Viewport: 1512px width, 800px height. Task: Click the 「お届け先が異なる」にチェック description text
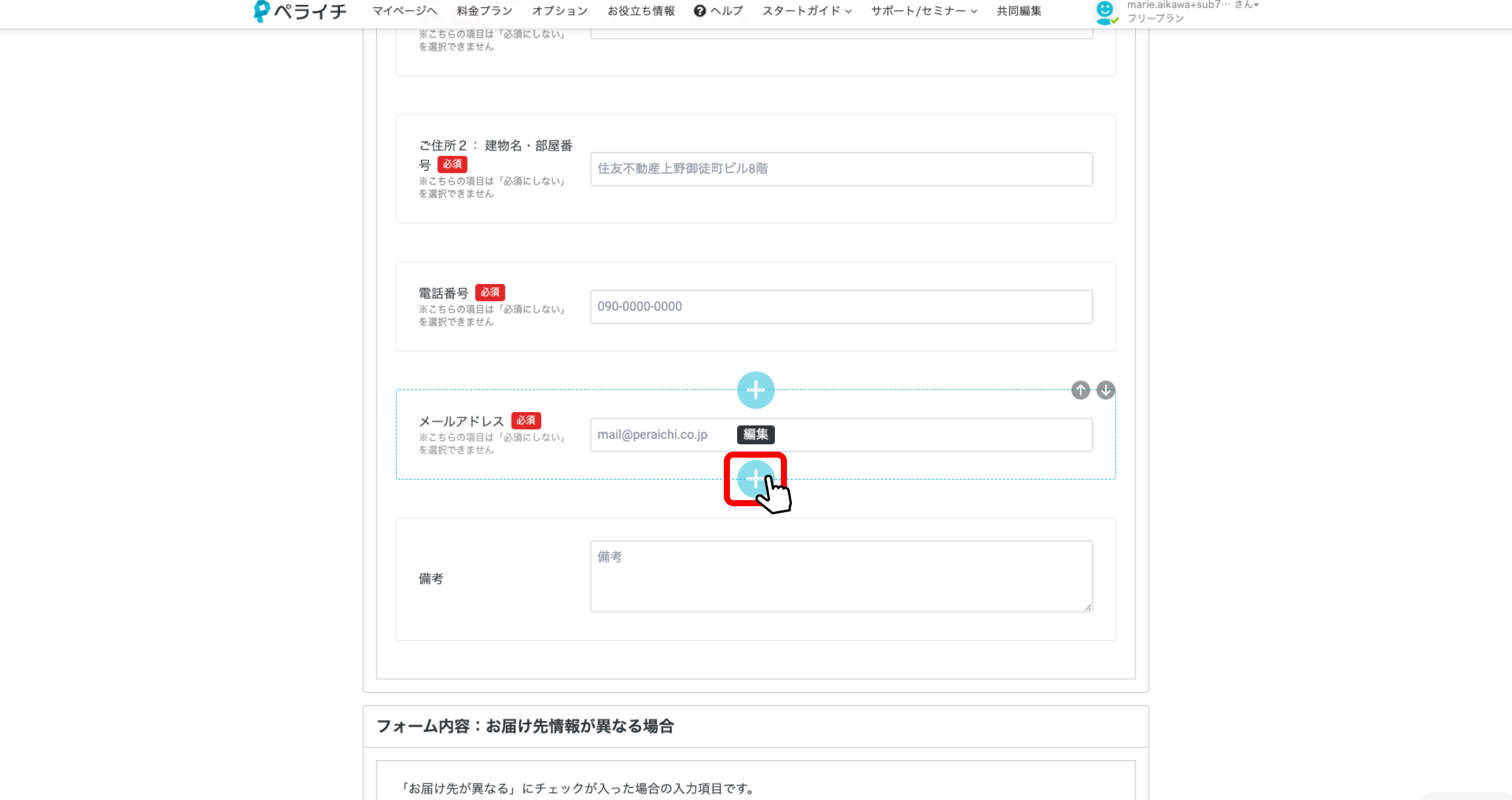[578, 788]
